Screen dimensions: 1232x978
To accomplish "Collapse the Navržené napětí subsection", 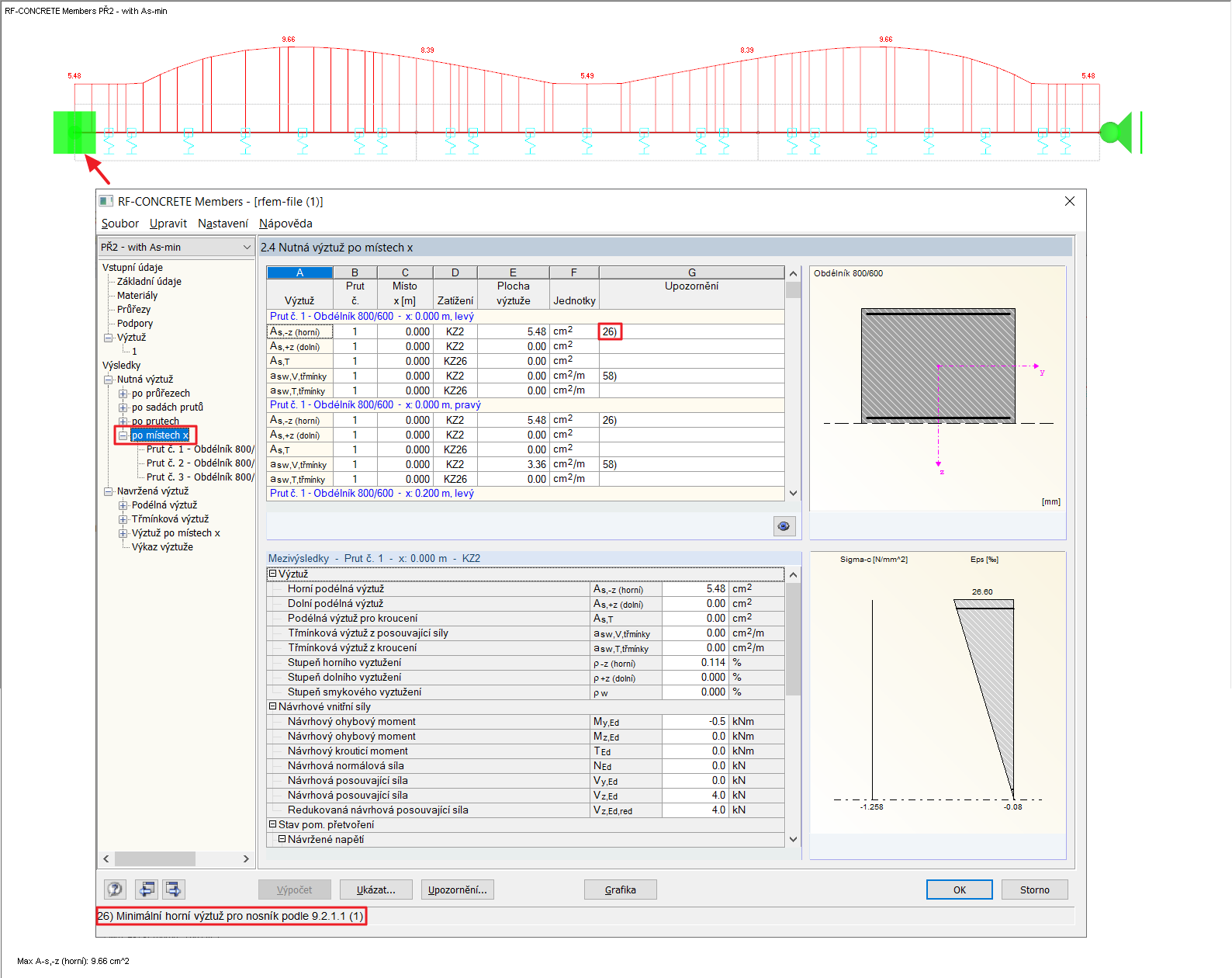I will 282,839.
